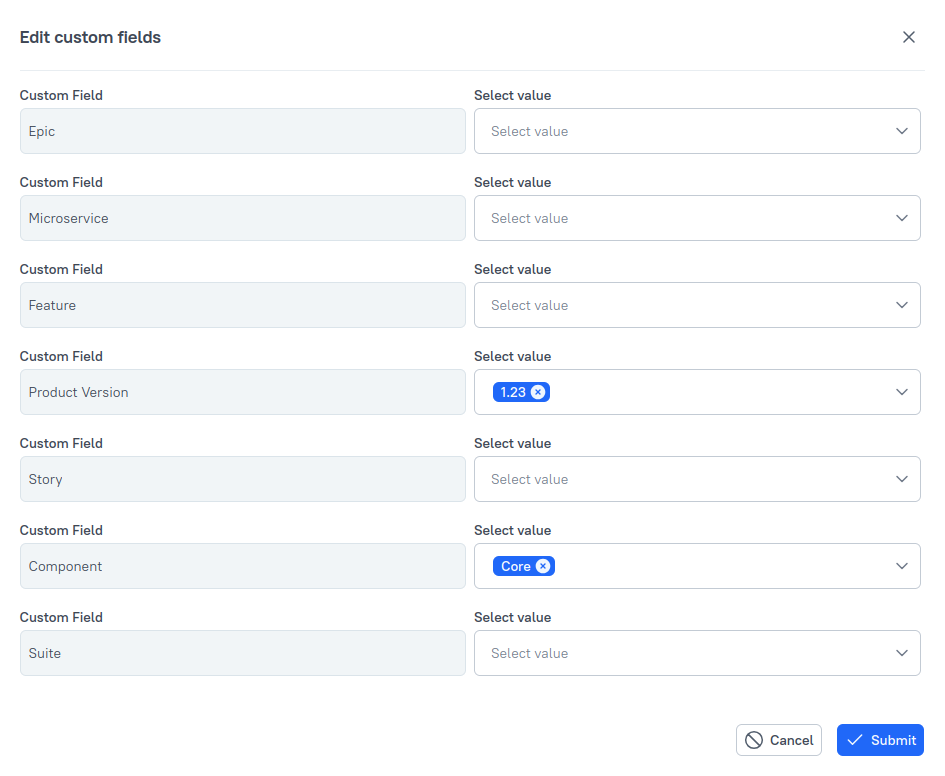Click the checkmark icon on the Submit button
This screenshot has height=776, width=945.
tap(855, 740)
